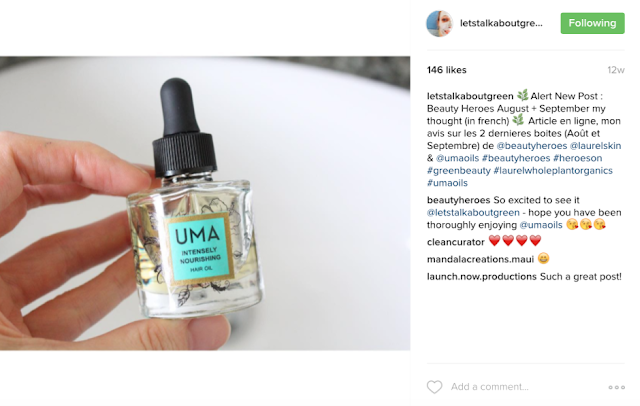Open the #heroeson hashtag

tap(578, 158)
